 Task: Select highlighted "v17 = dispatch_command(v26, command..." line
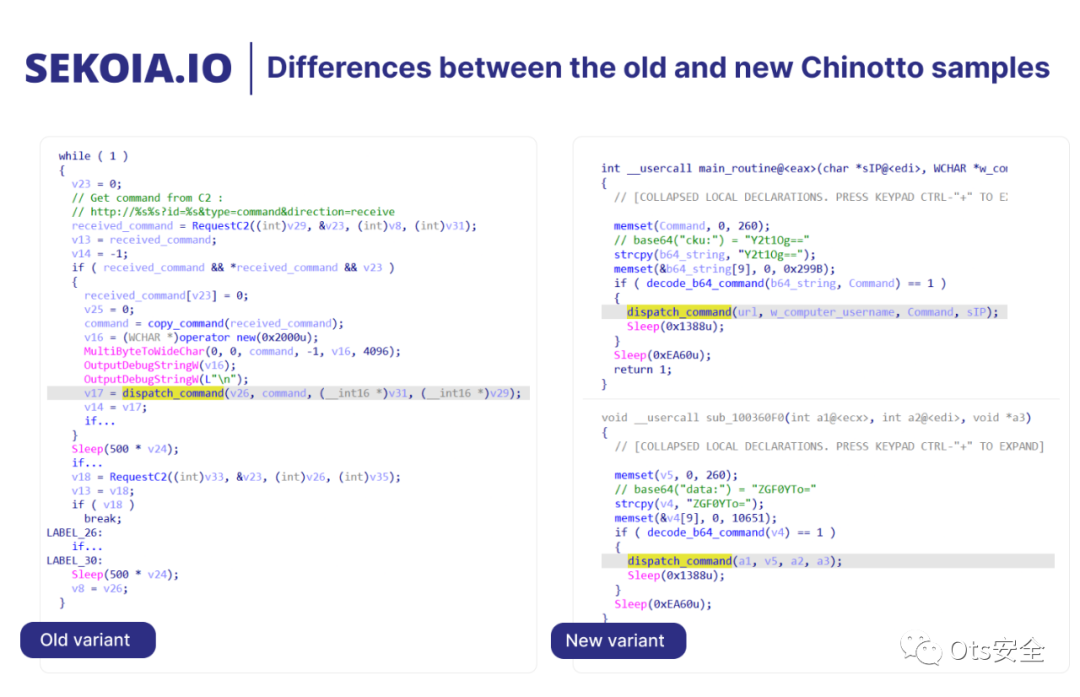click(x=289, y=393)
